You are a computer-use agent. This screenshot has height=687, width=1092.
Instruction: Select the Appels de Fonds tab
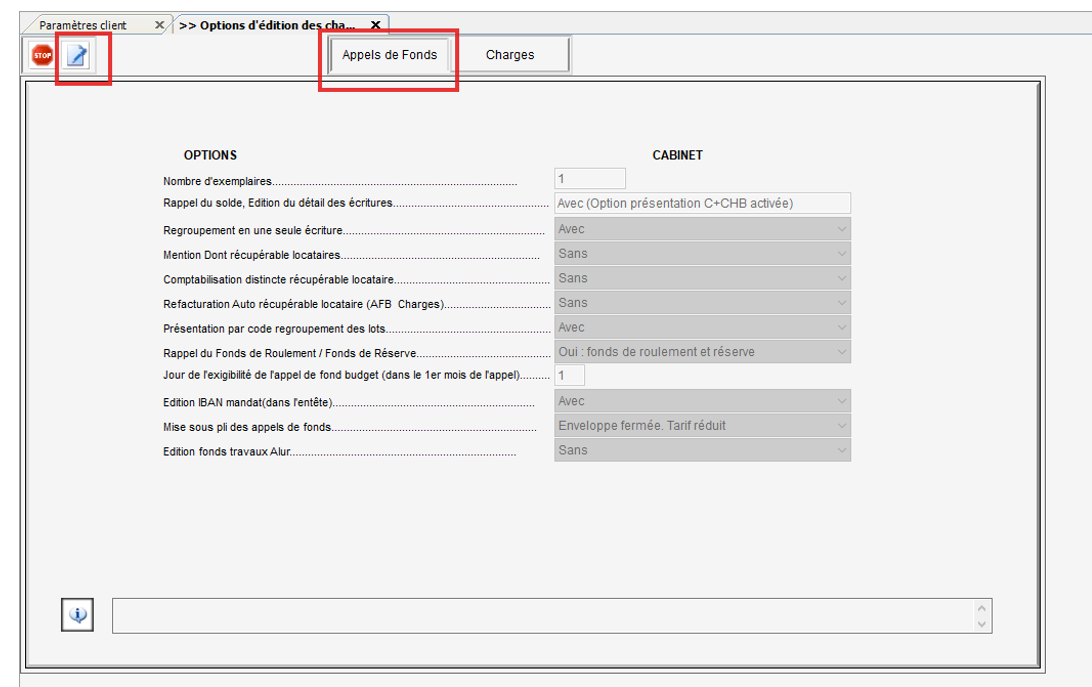[x=389, y=55]
